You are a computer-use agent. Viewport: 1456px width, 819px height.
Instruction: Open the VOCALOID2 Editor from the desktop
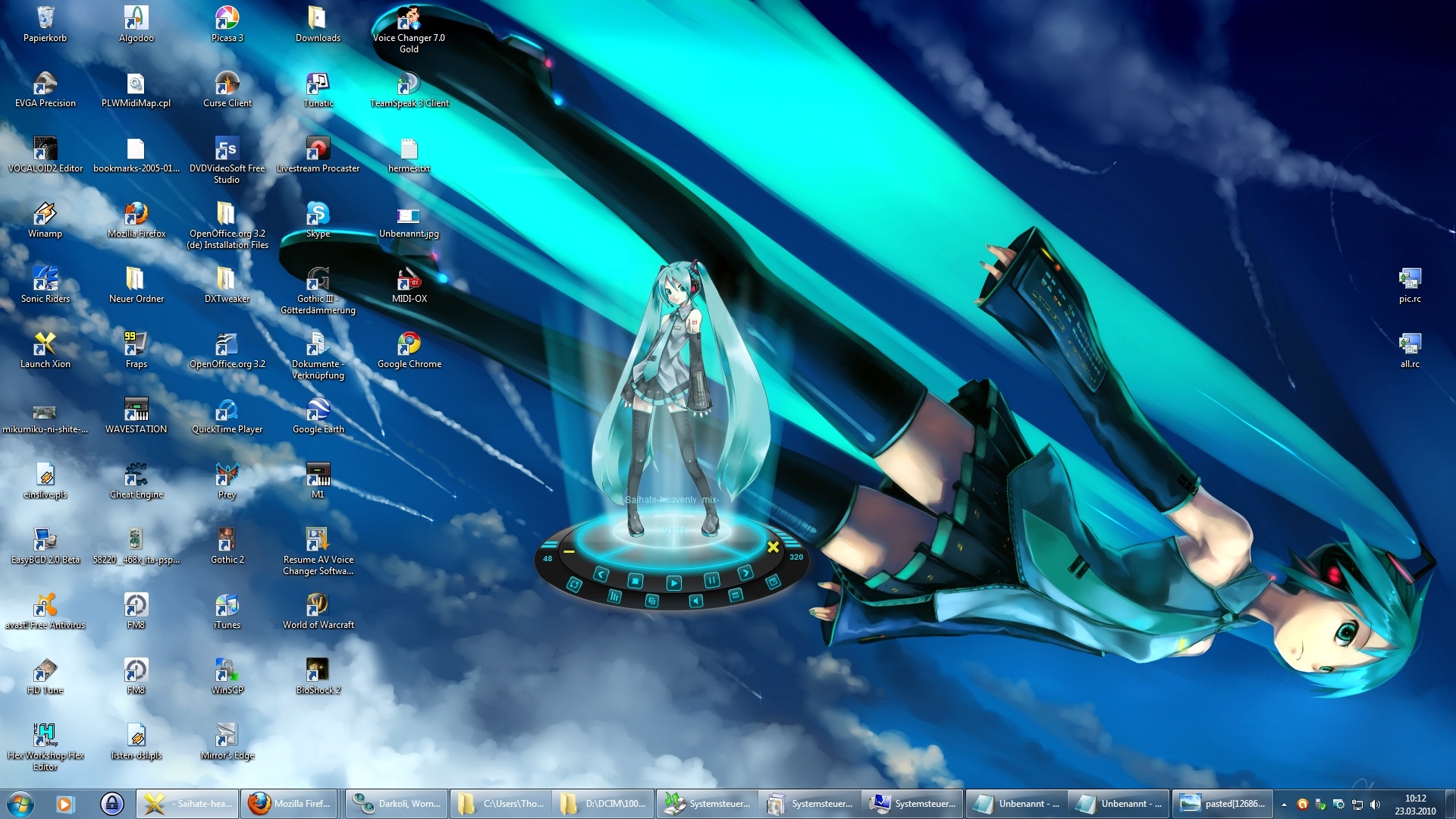(45, 149)
